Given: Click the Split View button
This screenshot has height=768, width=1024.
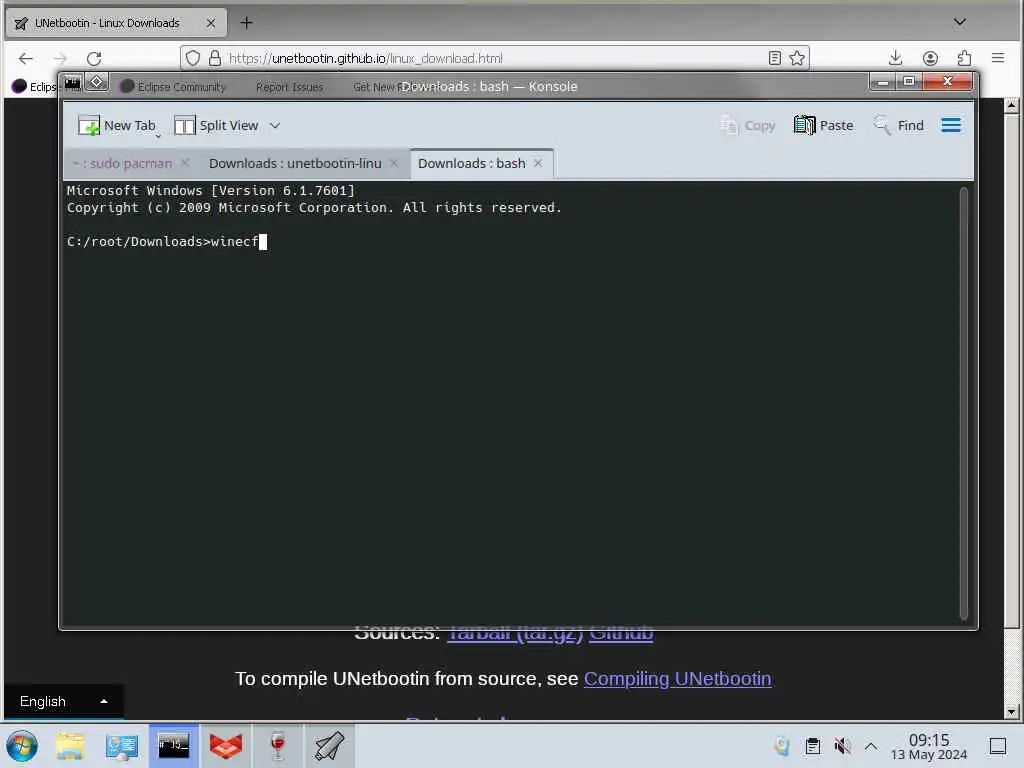Looking at the screenshot, I should pos(216,125).
